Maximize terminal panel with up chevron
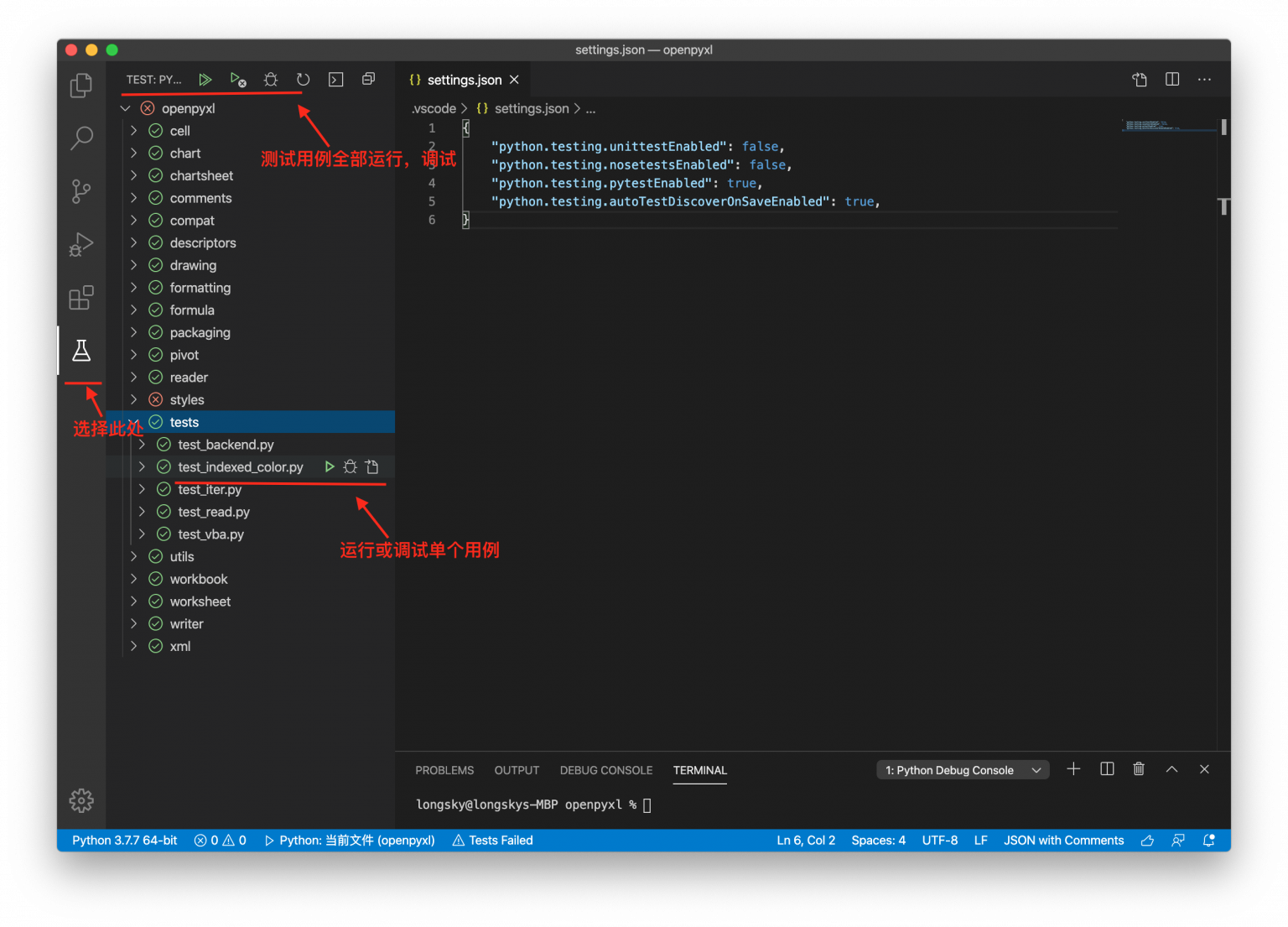 point(1171,769)
